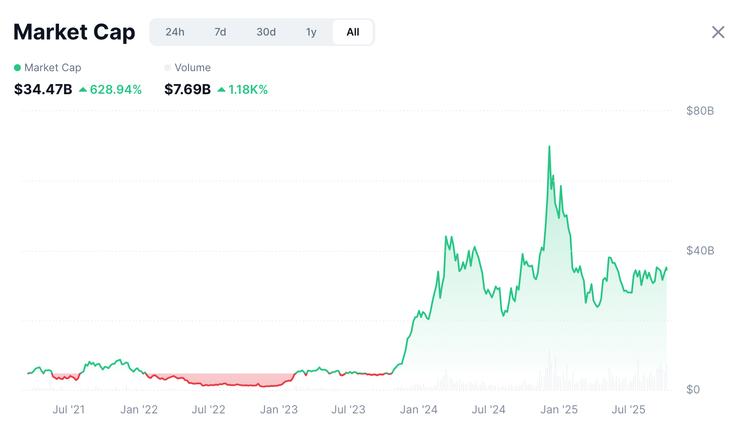The width and height of the screenshot is (740, 442).
Task: Click the Jan '24 x-axis marker
Action: 418,409
